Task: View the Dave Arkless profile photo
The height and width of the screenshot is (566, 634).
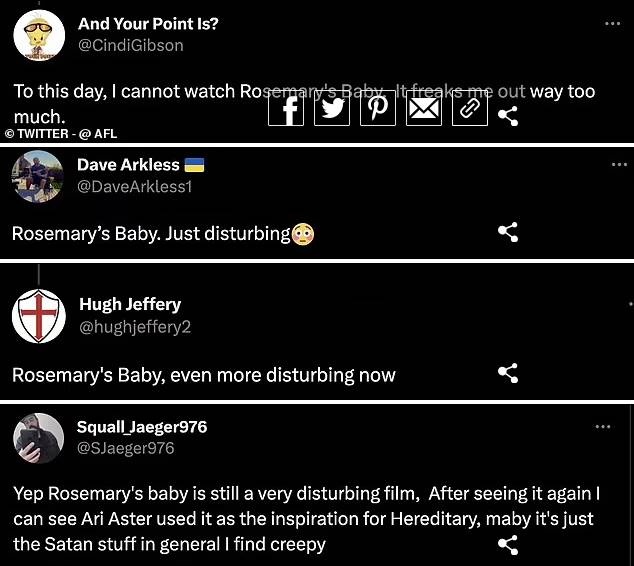Action: click(x=38, y=176)
